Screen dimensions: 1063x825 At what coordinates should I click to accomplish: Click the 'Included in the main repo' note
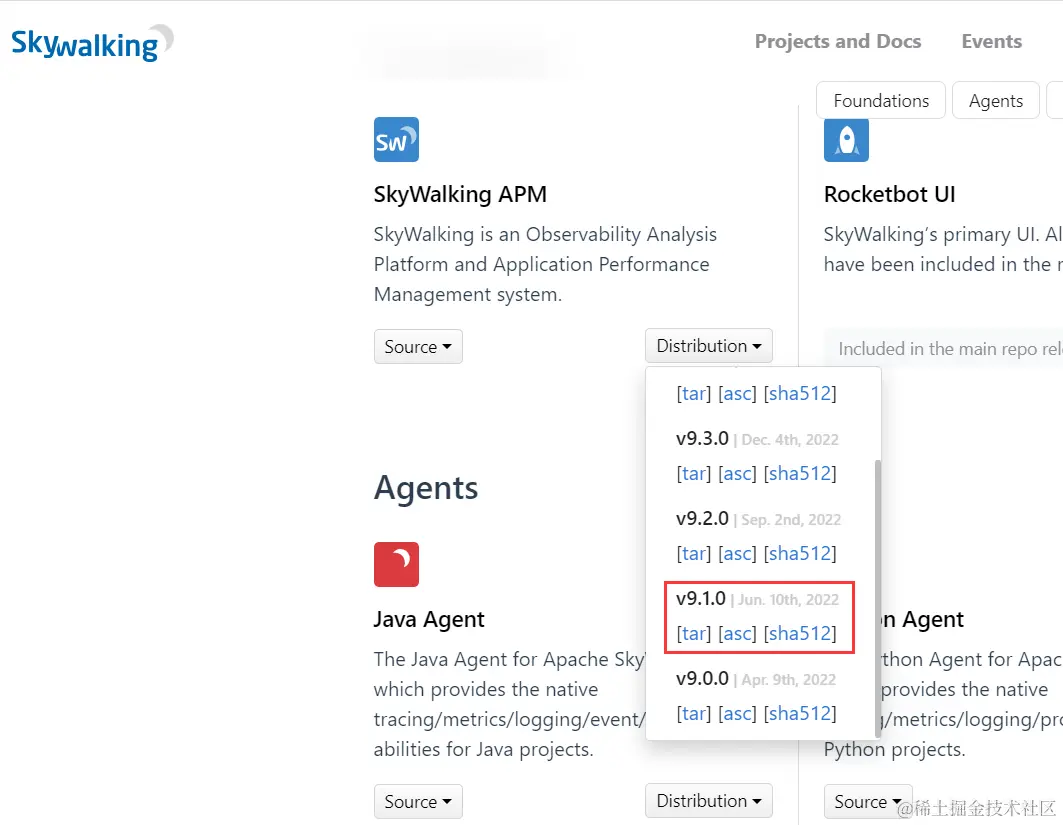[943, 348]
